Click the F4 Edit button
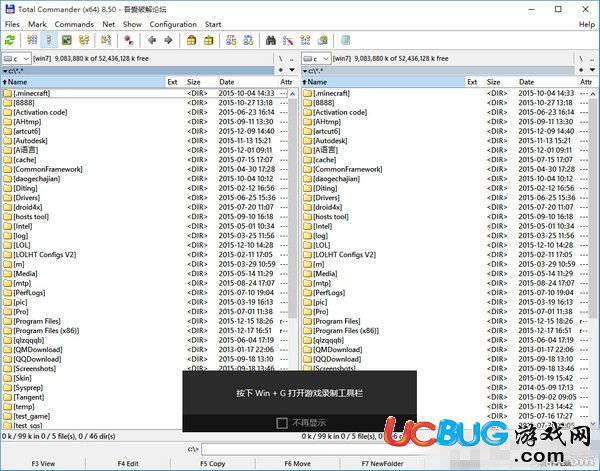600x471 pixels. click(128, 464)
